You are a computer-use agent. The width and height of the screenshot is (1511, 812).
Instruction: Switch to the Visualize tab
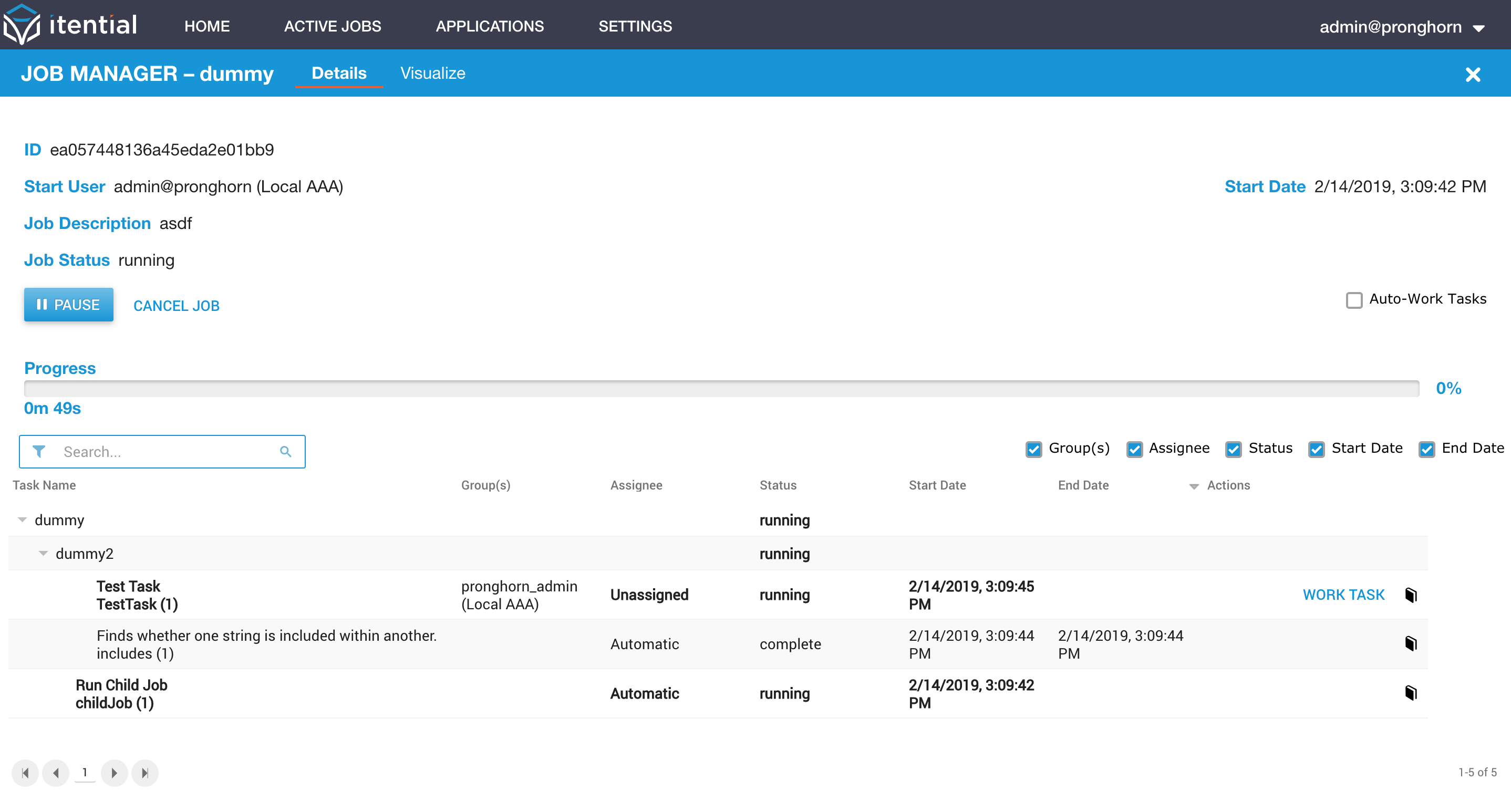432,74
